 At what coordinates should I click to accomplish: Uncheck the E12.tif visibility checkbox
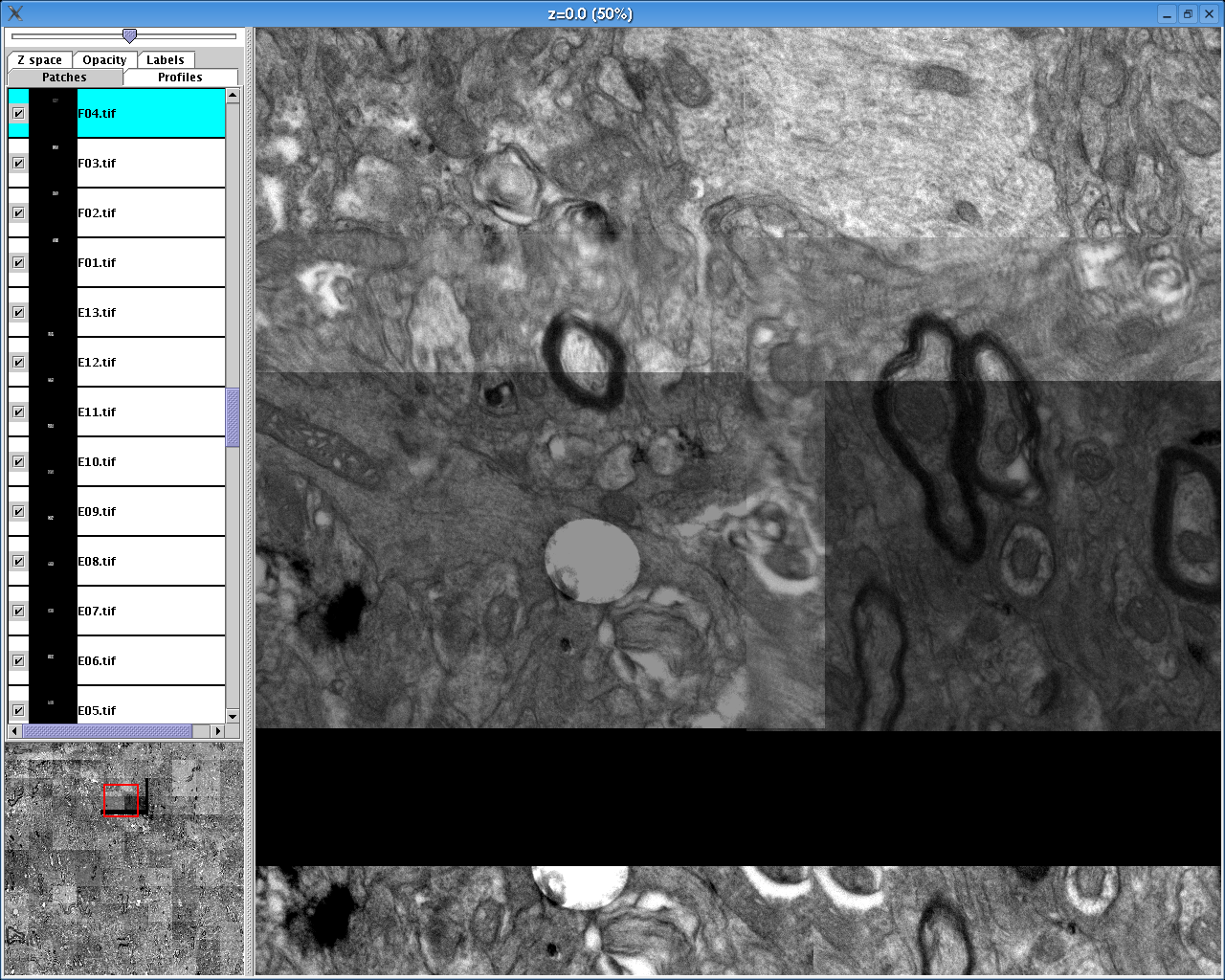point(18,362)
